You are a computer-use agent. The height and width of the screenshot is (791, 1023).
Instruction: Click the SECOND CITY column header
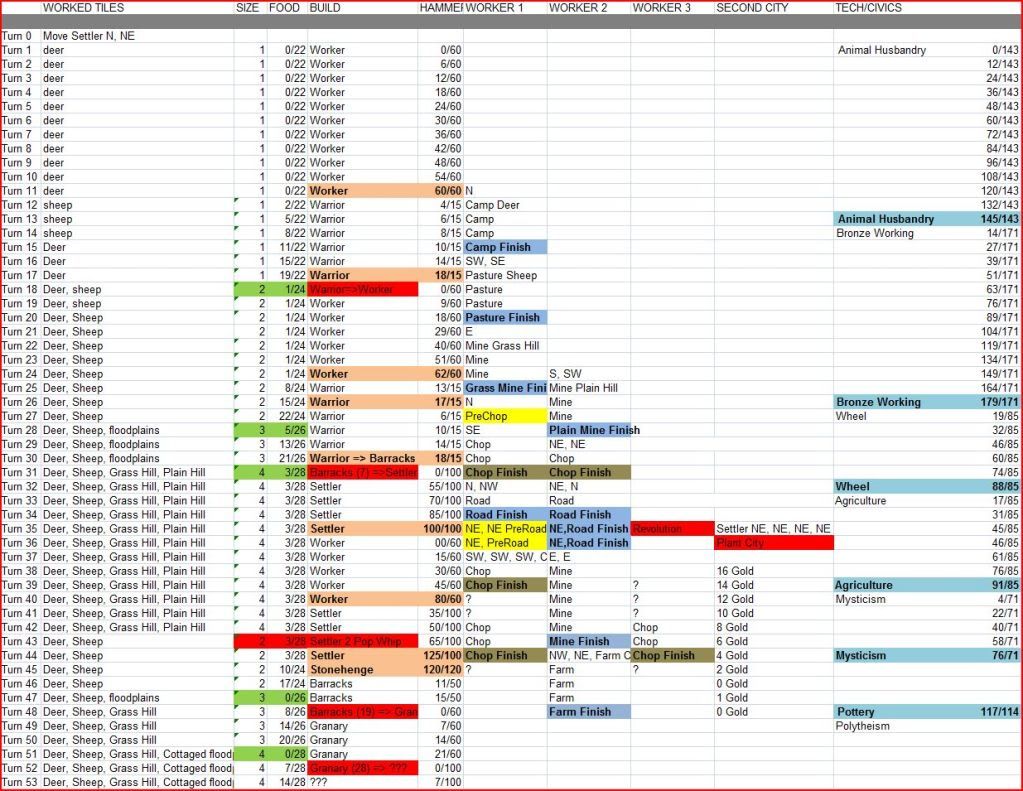tap(752, 8)
